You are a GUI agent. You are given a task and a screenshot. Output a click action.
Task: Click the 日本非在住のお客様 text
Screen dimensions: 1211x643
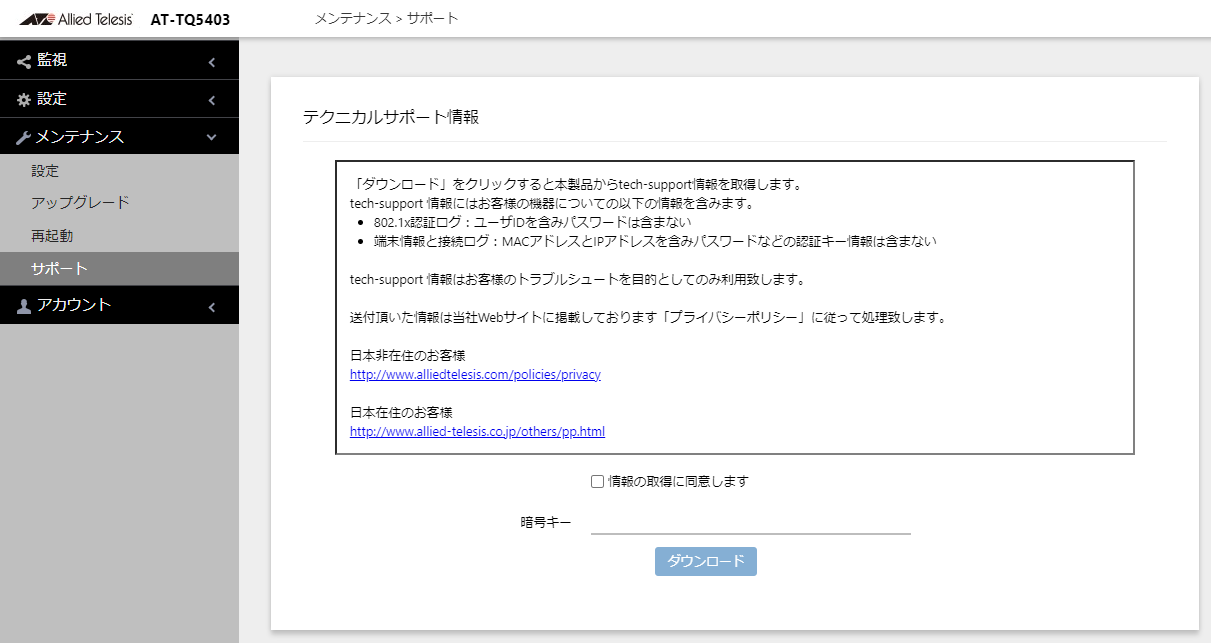408,356
